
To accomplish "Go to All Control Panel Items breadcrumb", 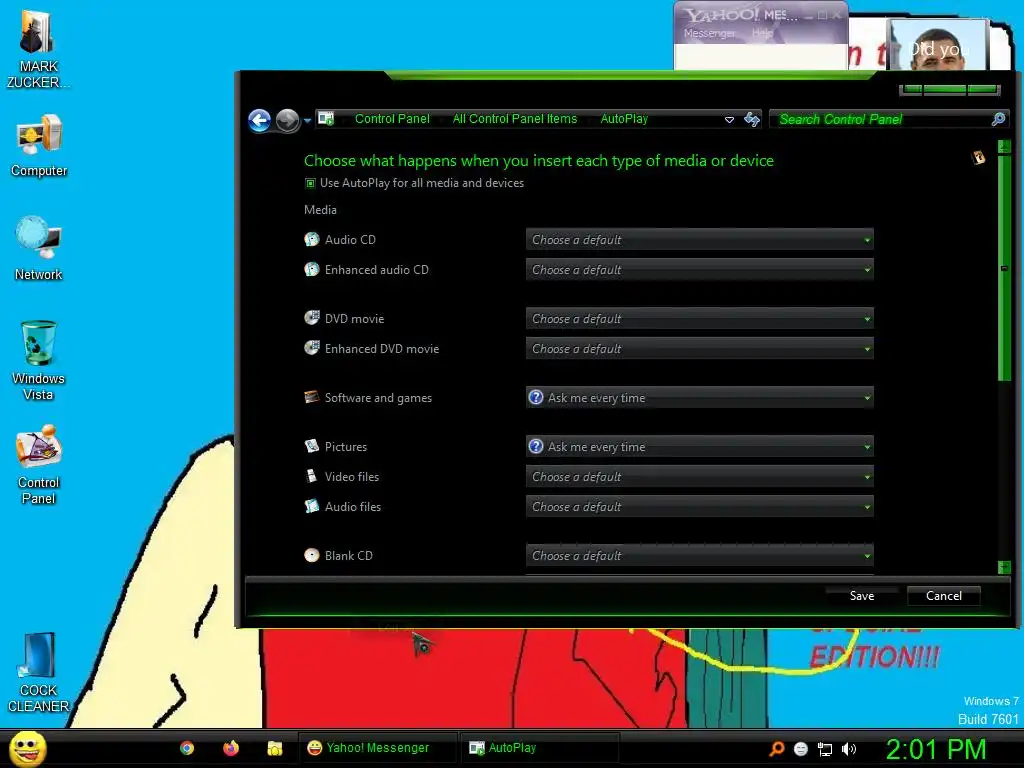I will point(515,119).
